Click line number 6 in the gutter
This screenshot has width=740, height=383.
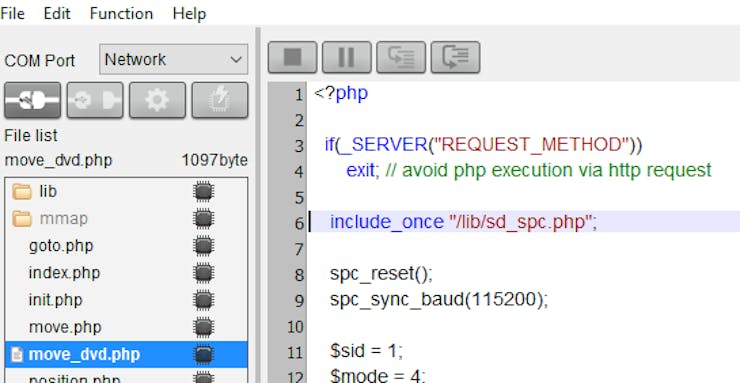click(299, 223)
